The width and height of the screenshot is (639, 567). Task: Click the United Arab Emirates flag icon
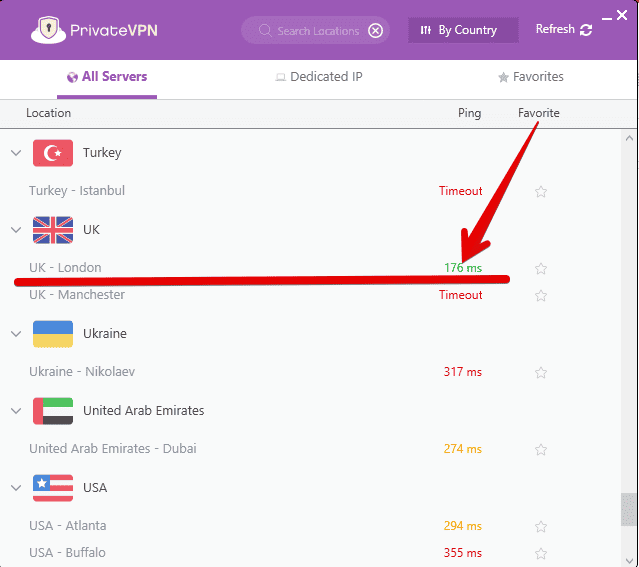tap(53, 411)
